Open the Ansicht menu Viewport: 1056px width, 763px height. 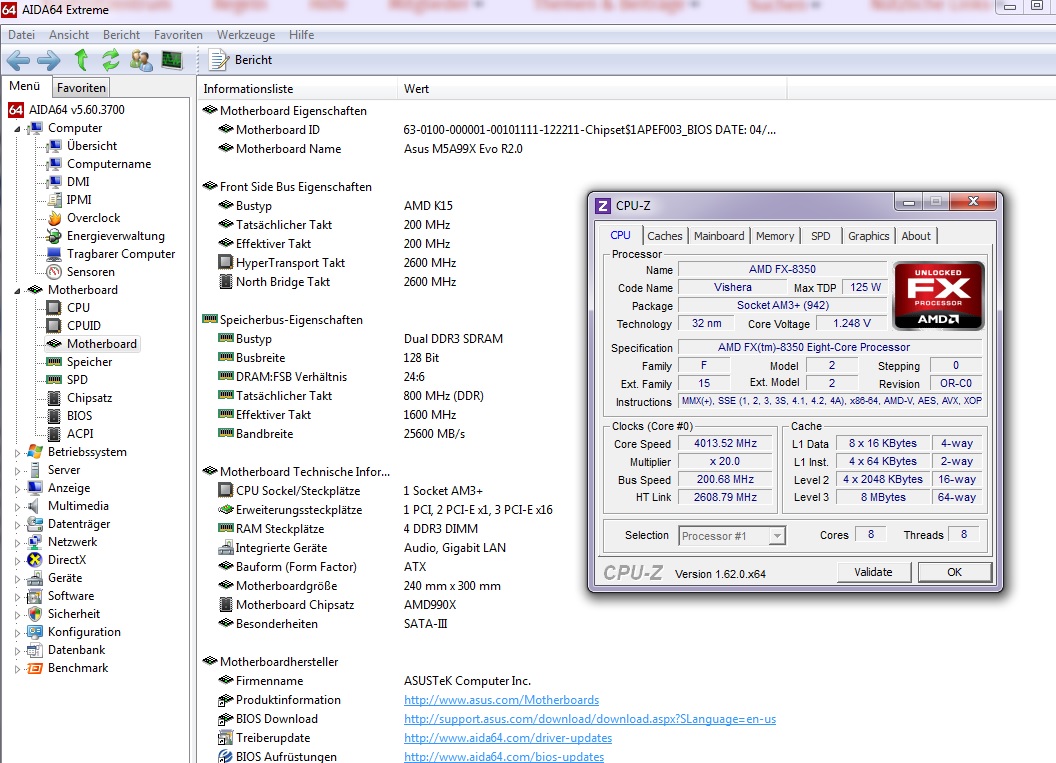(69, 34)
